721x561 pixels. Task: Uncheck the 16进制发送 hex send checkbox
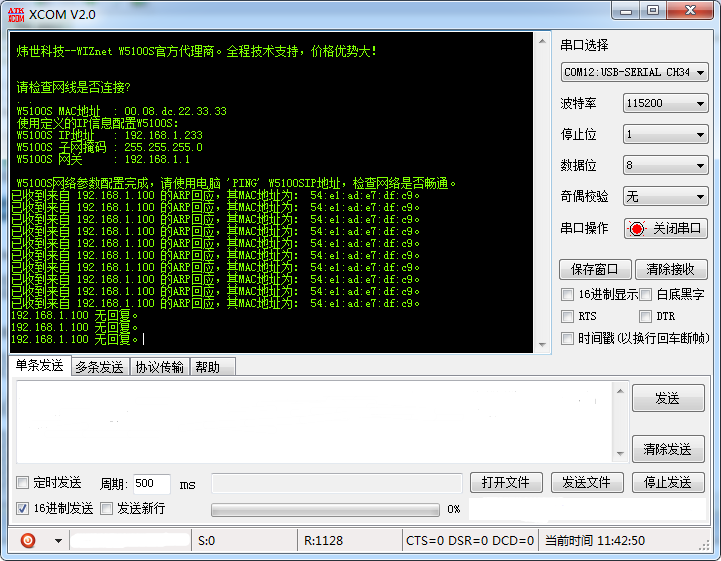pyautogui.click(x=22, y=508)
